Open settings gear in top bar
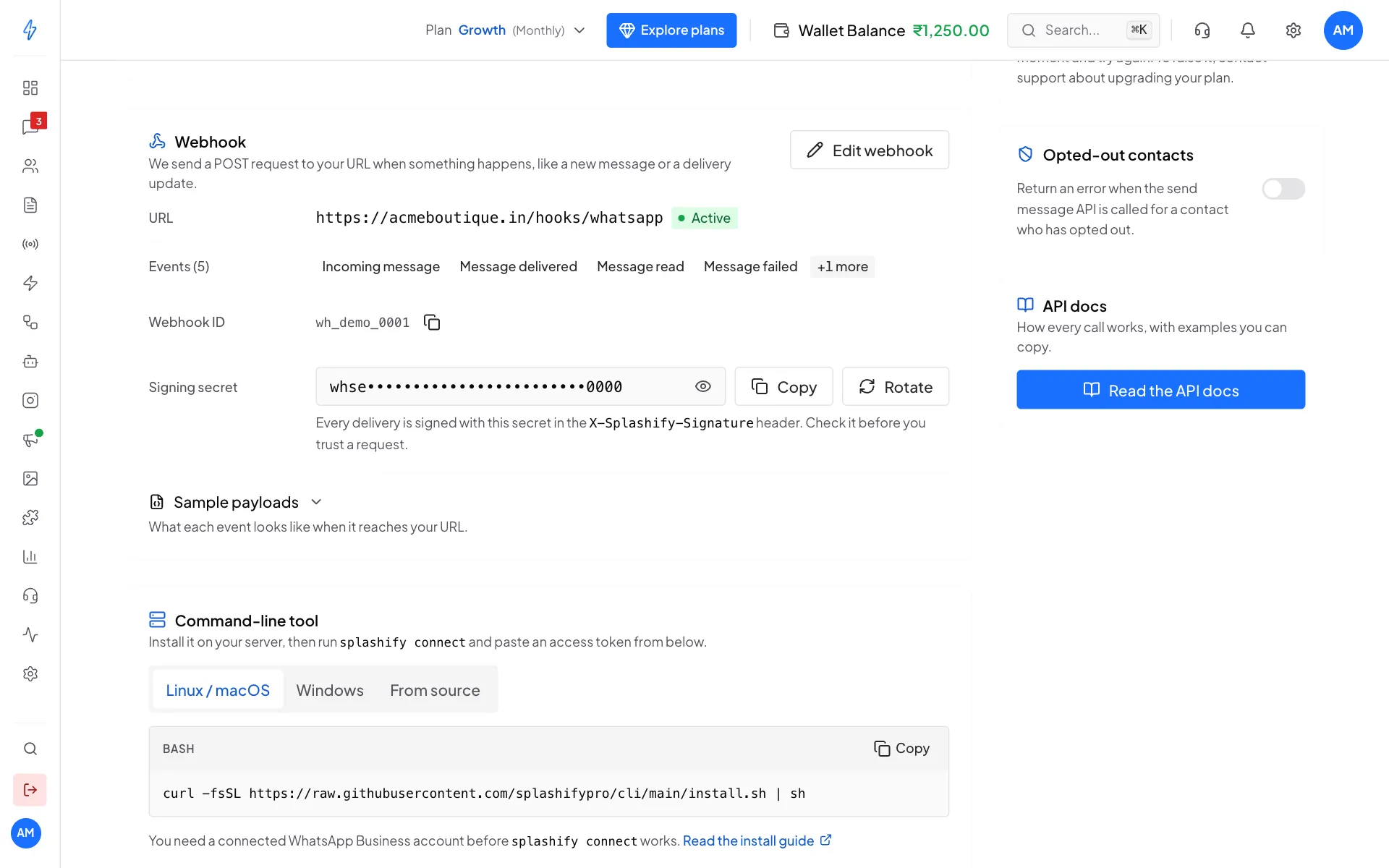The width and height of the screenshot is (1389, 868). (1294, 30)
